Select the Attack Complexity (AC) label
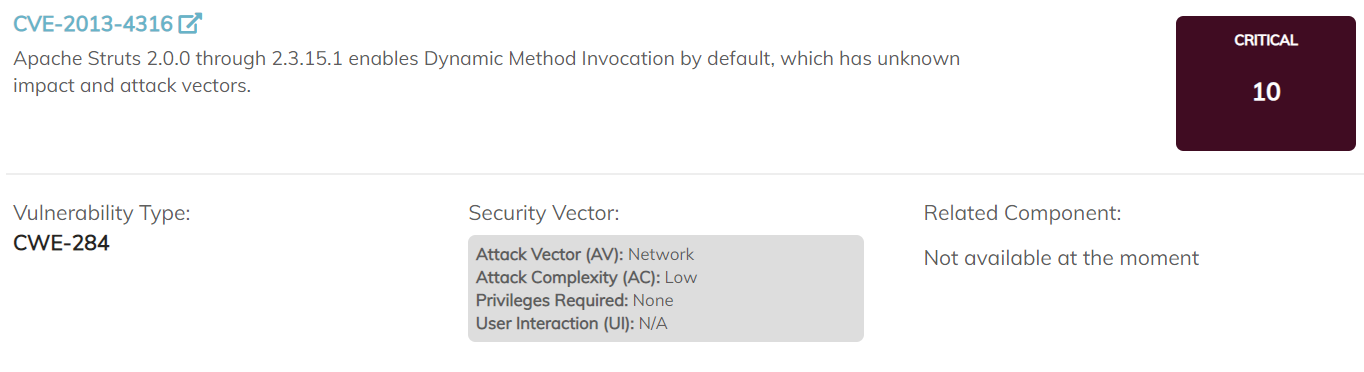The height and width of the screenshot is (372, 1364). click(x=568, y=277)
